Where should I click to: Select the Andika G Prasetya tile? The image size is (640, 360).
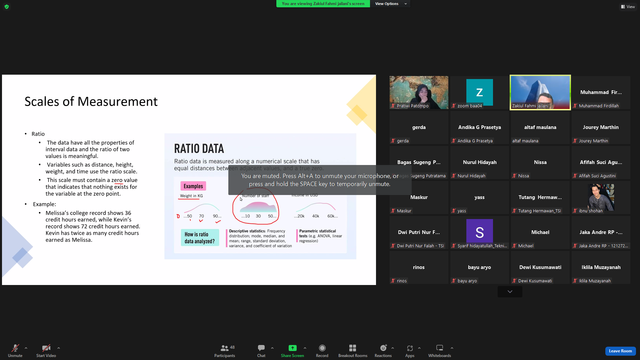pyautogui.click(x=480, y=127)
